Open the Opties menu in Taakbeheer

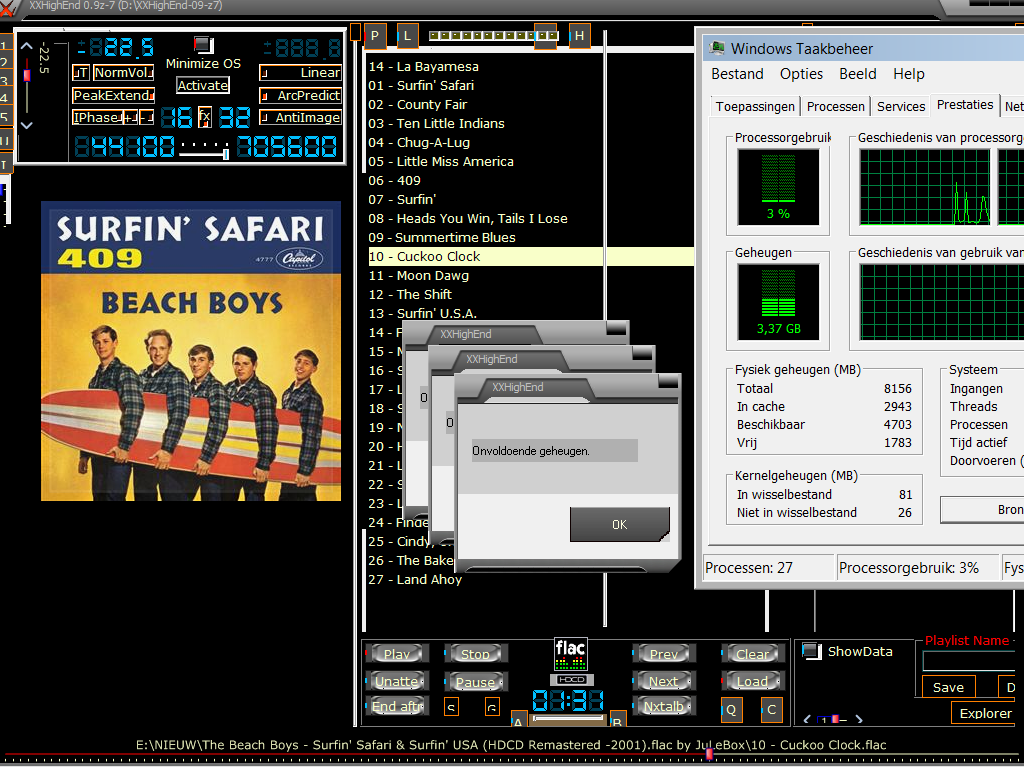coord(801,74)
